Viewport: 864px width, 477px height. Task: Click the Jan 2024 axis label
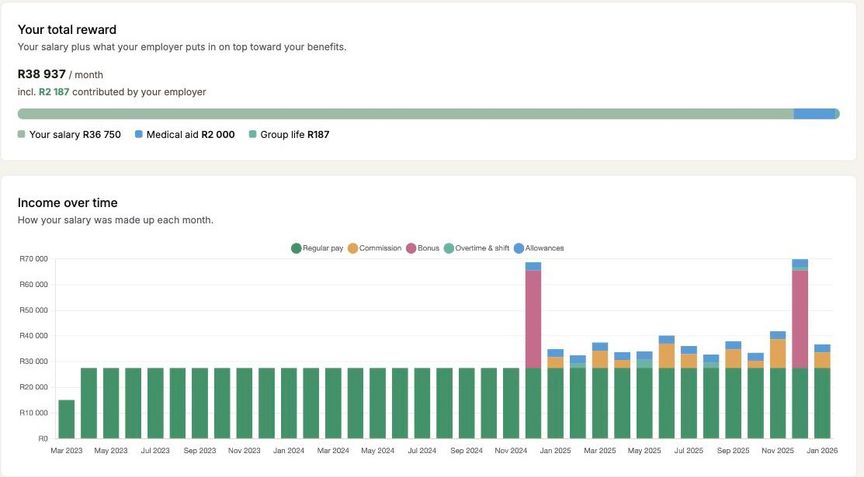(x=289, y=451)
